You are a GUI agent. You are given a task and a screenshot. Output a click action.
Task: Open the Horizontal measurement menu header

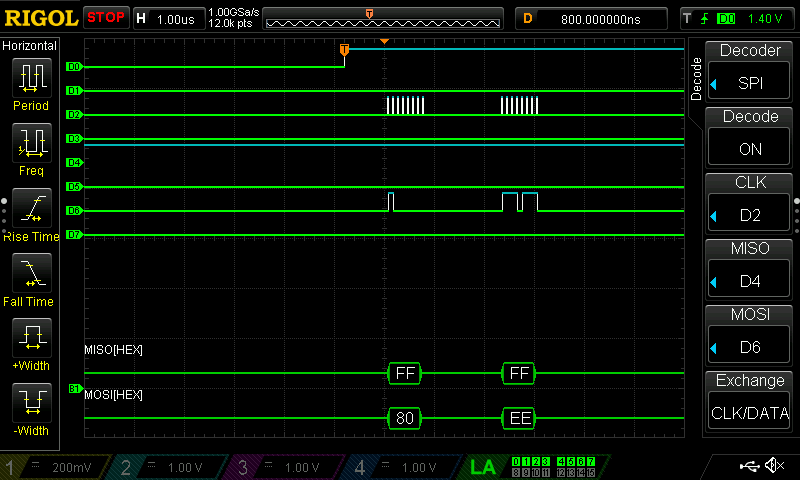click(x=31, y=45)
